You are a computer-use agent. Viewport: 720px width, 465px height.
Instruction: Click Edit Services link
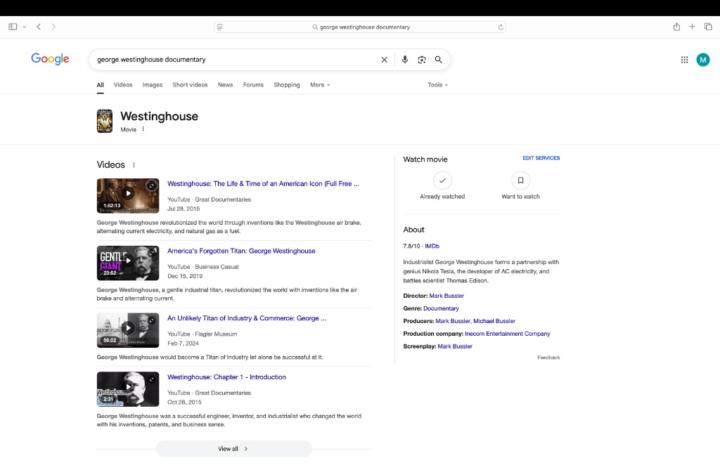(541, 158)
